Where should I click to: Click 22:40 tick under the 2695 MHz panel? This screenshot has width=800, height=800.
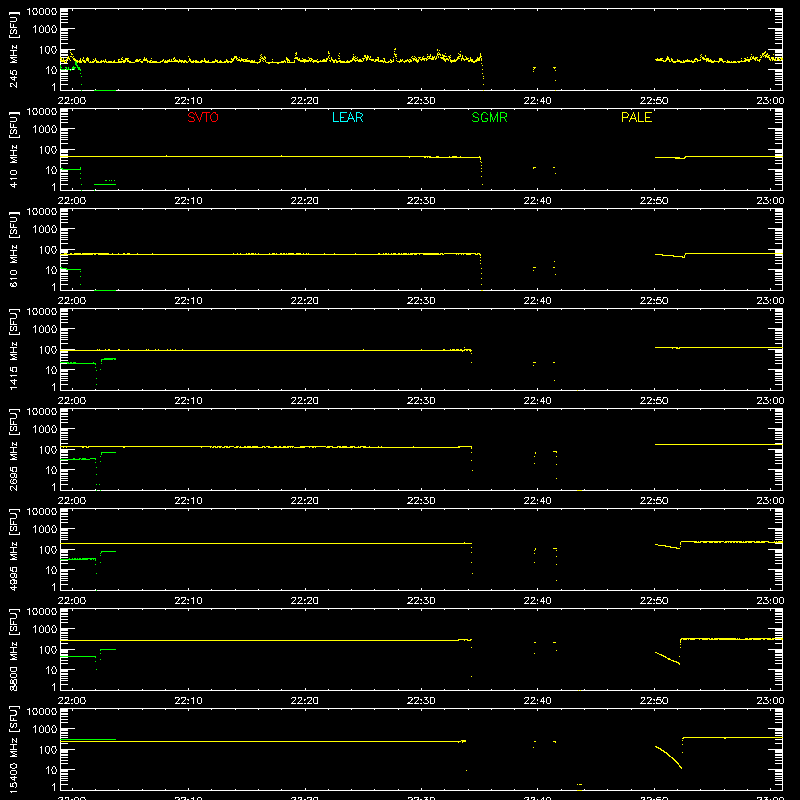tap(537, 501)
